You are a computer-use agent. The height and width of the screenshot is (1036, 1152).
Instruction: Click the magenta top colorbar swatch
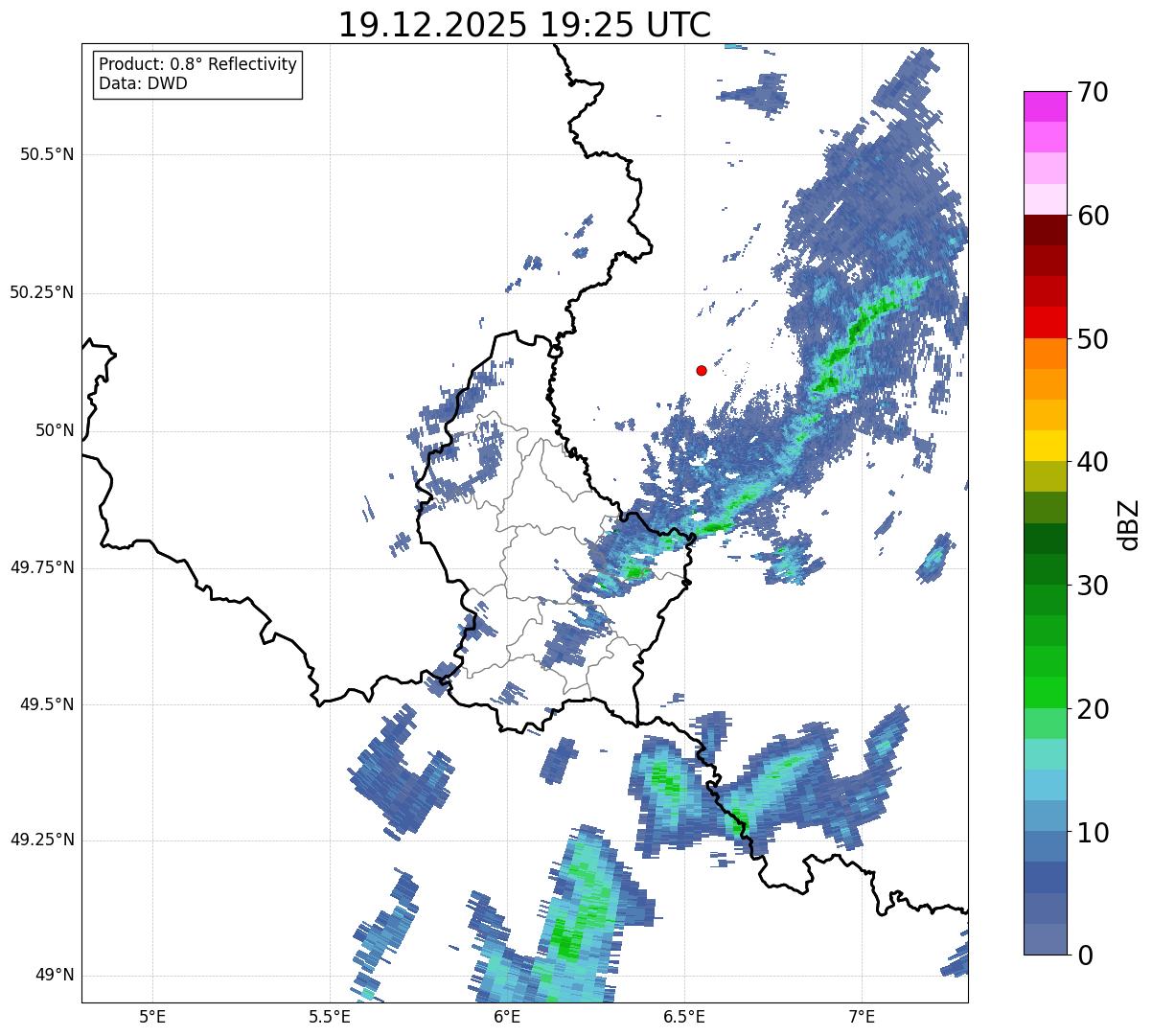pyautogui.click(x=1046, y=106)
